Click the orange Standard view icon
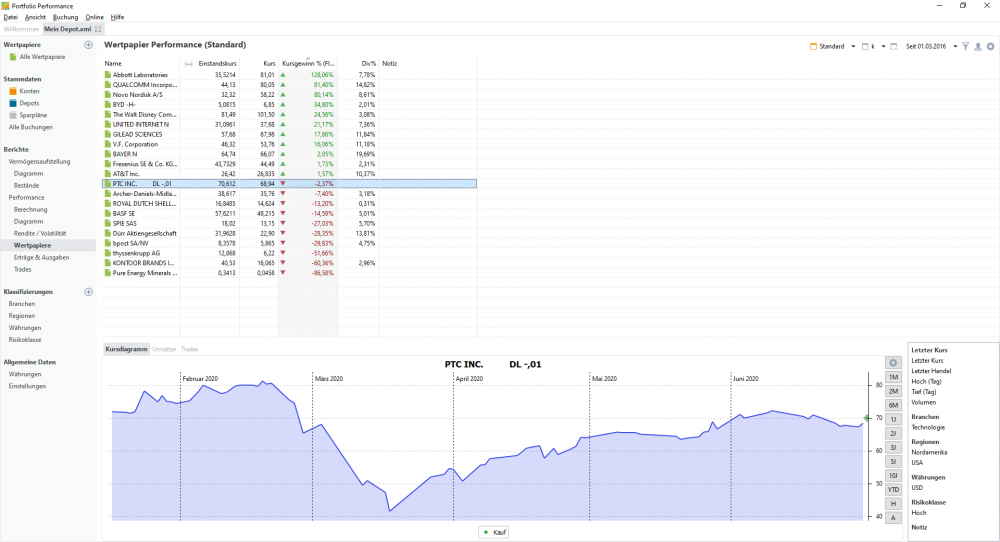The width and height of the screenshot is (1000, 542). [813, 47]
